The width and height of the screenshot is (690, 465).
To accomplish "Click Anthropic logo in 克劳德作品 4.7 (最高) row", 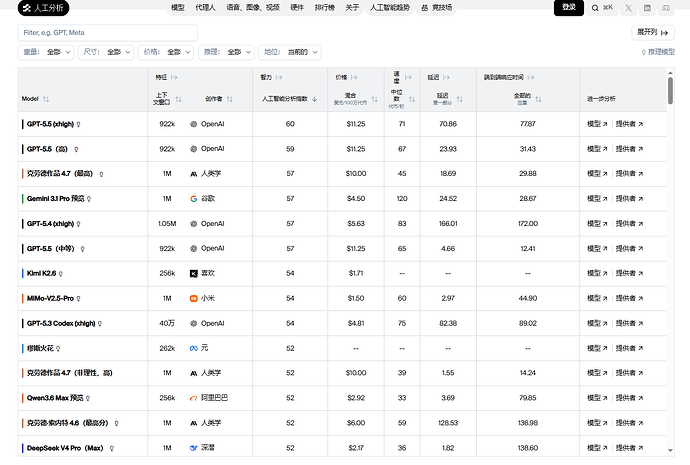I will click(193, 174).
